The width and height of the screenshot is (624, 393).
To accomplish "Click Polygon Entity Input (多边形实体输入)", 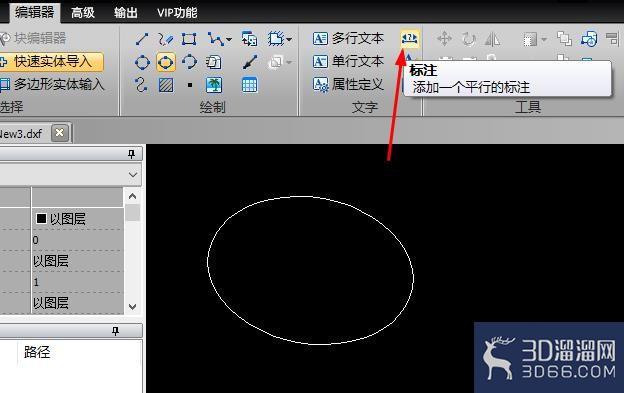I will (x=52, y=84).
